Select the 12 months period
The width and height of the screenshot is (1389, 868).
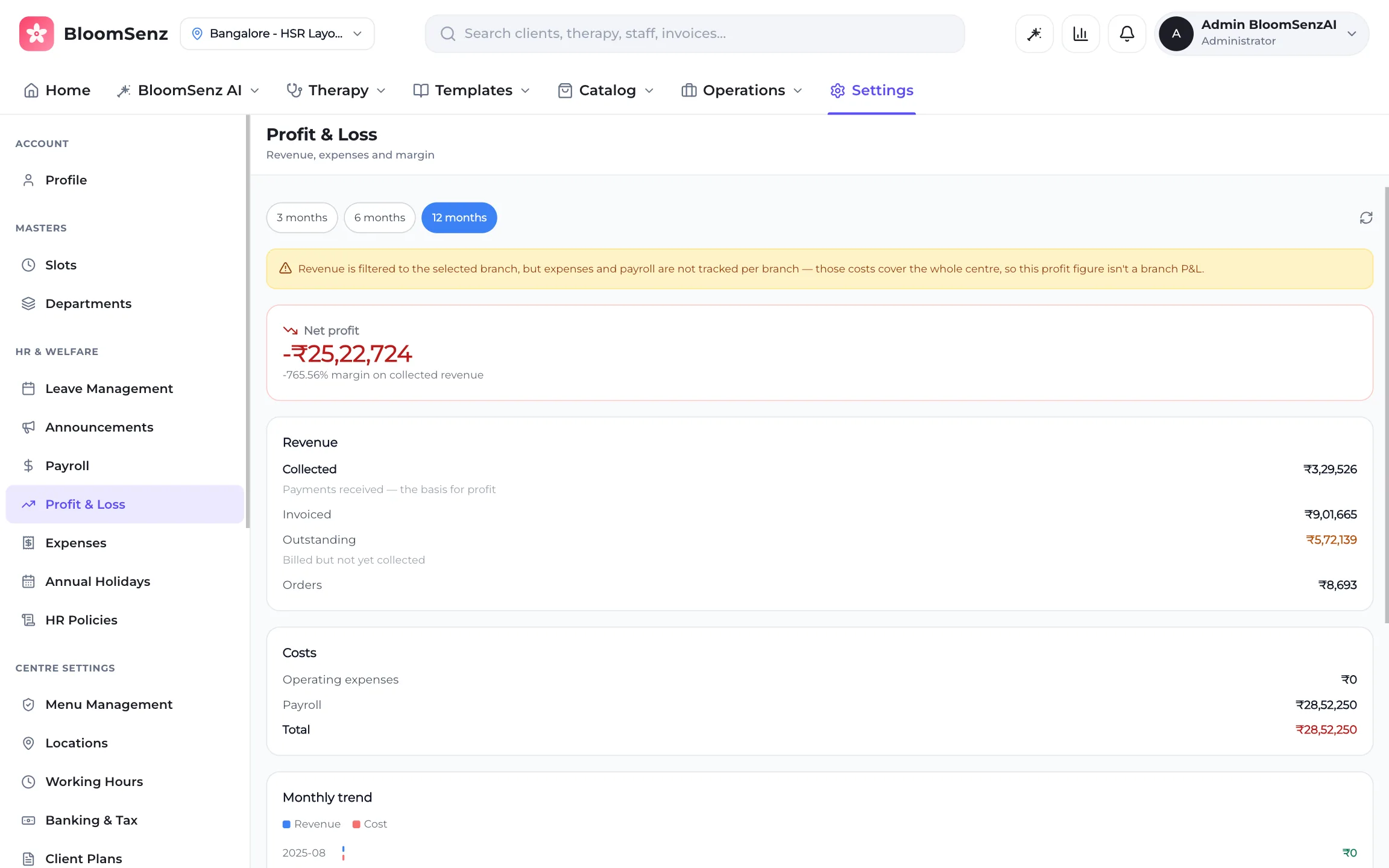pos(459,218)
